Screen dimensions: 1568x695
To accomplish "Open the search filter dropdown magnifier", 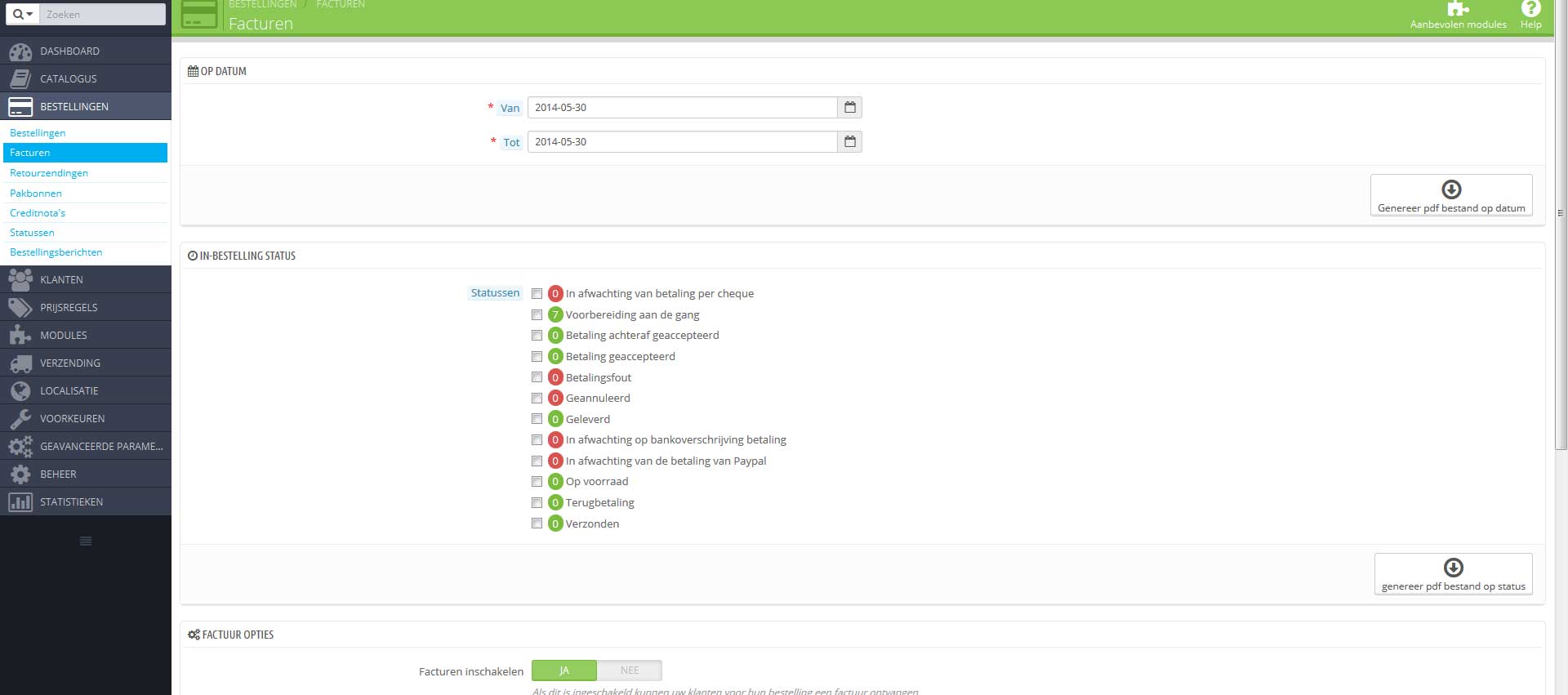I will [22, 14].
